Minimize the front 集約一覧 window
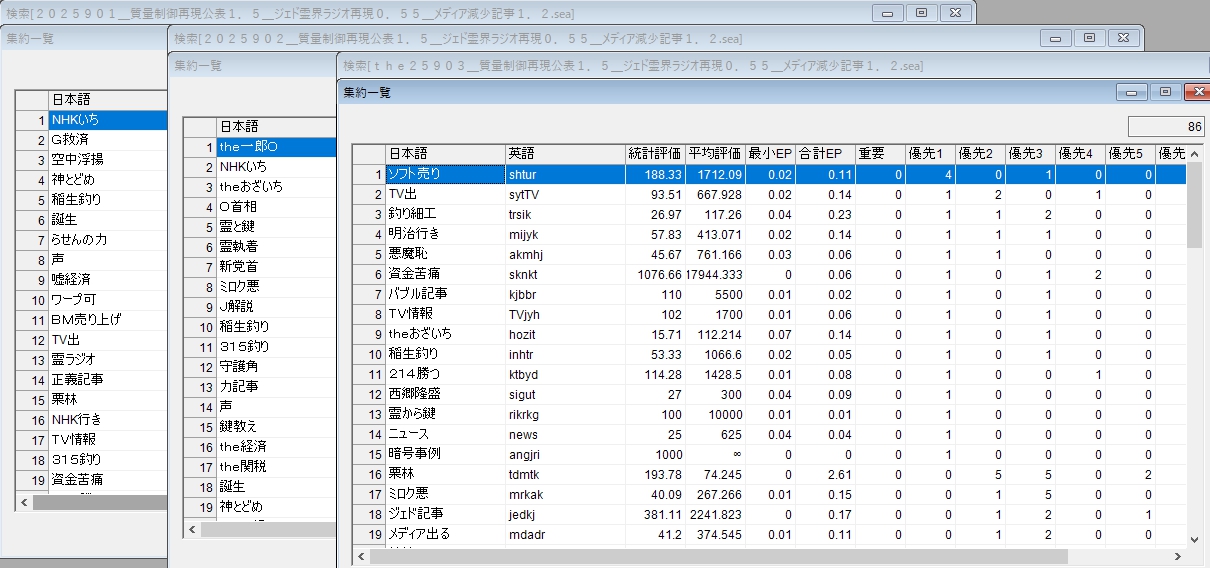This screenshot has height=568, width=1210. pos(1132,92)
